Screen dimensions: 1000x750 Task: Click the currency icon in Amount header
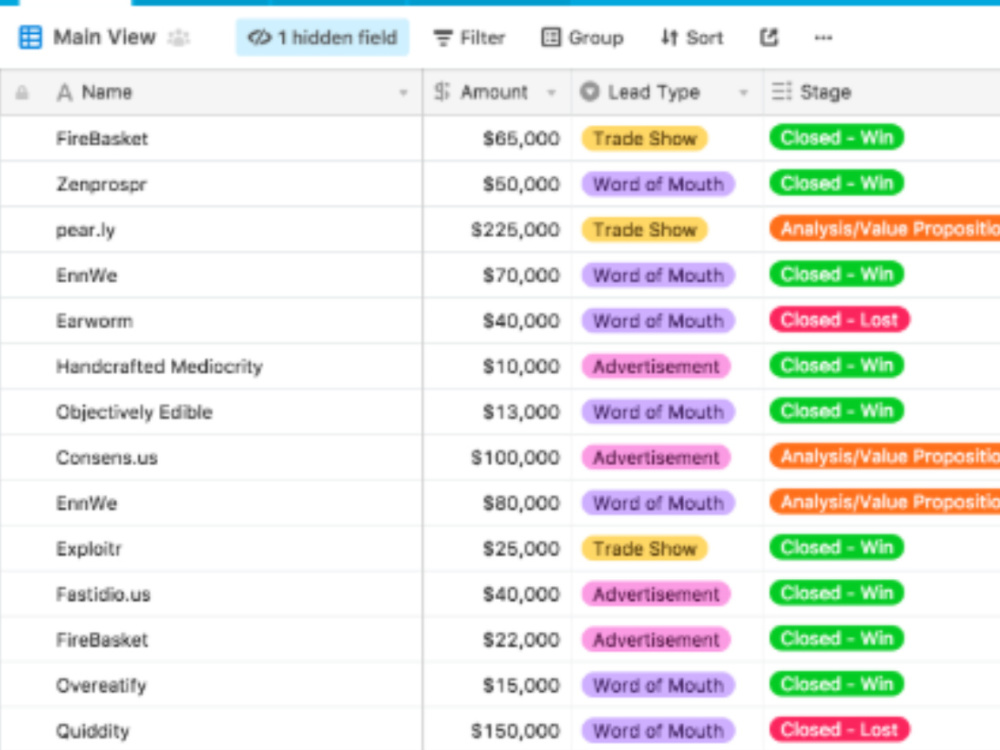(442, 92)
